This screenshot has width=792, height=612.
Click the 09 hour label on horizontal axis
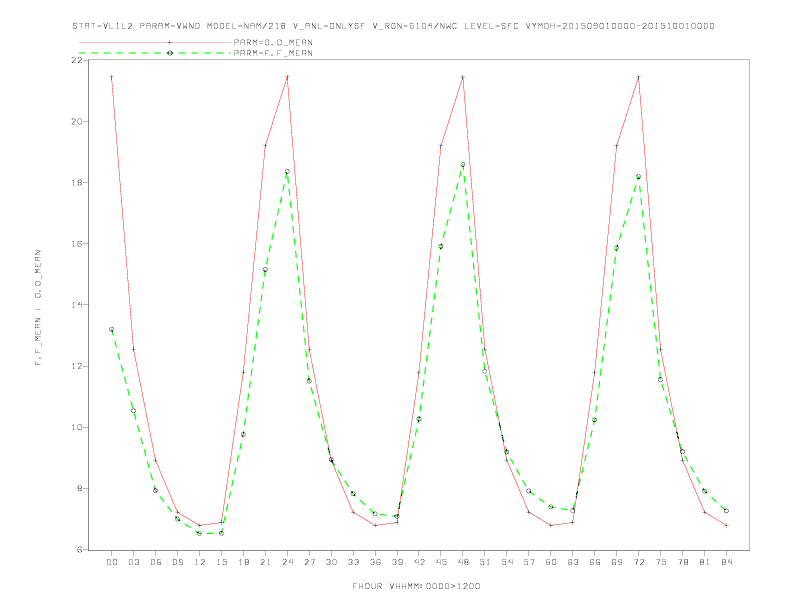pos(177,562)
